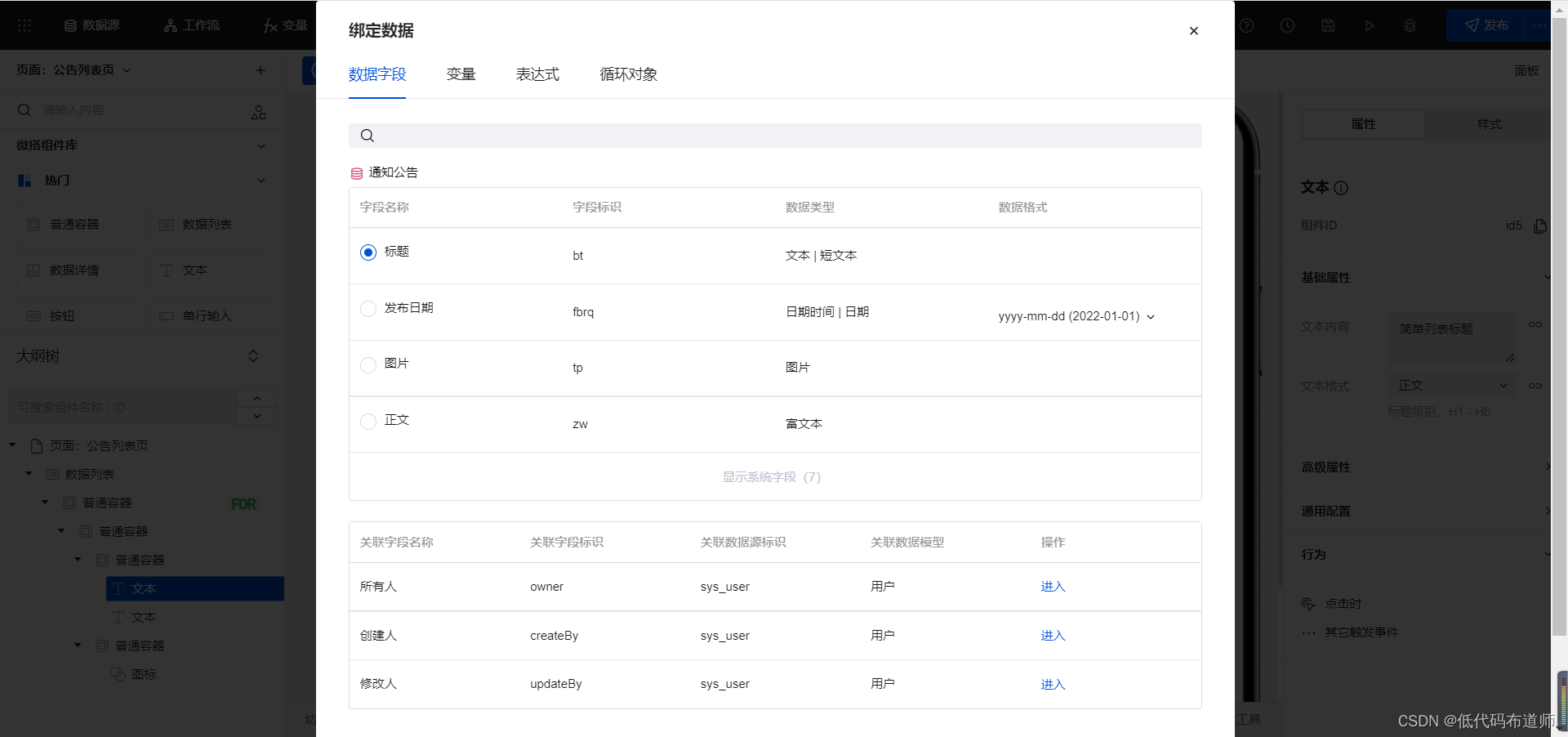Click the field search box in dialog
Screen dimensions: 1568x737
pos(775,136)
